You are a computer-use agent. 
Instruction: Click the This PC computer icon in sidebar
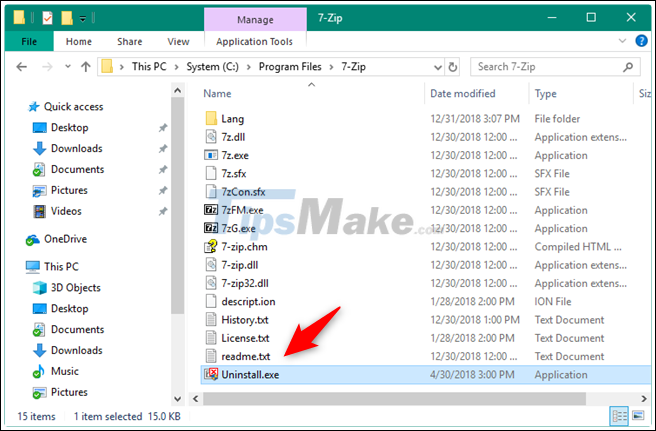(33, 267)
